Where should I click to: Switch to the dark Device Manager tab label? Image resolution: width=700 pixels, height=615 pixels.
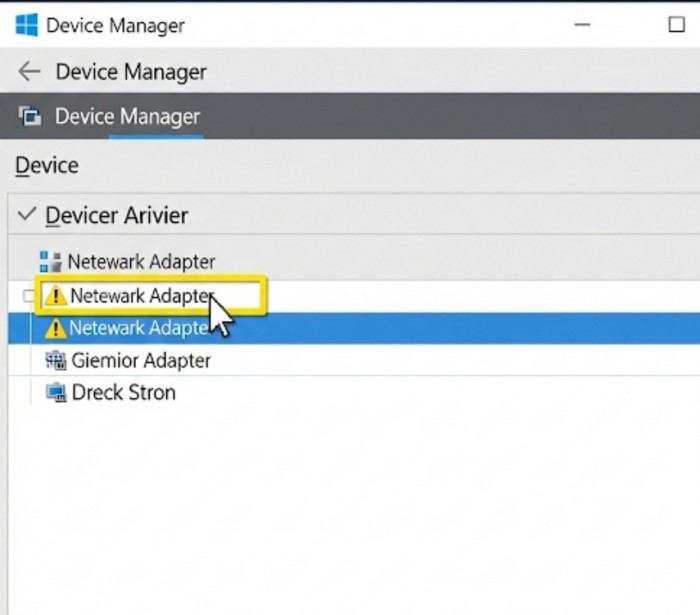[127, 117]
